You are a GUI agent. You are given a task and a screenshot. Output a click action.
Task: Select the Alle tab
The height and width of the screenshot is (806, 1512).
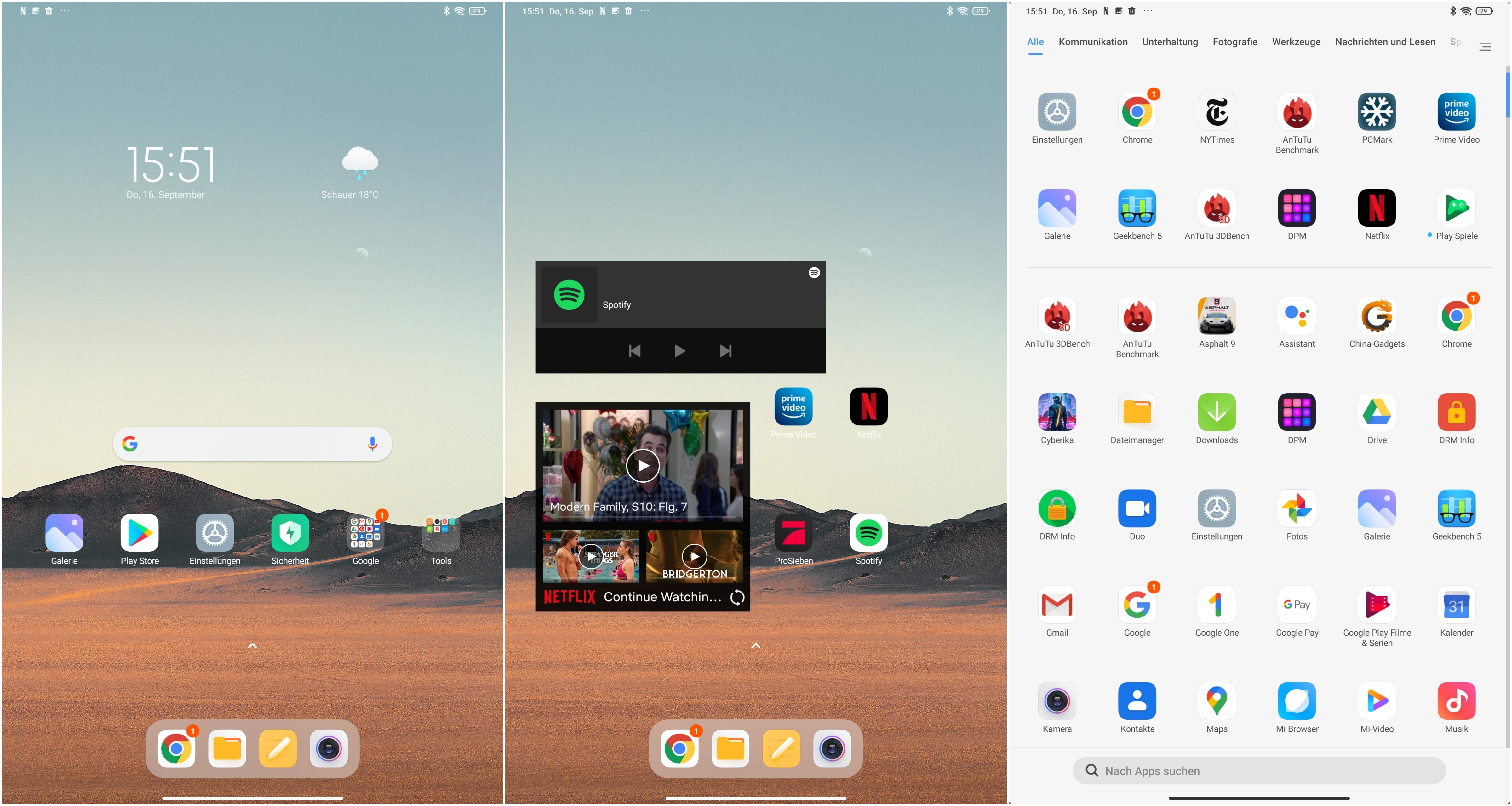pyautogui.click(x=1035, y=42)
